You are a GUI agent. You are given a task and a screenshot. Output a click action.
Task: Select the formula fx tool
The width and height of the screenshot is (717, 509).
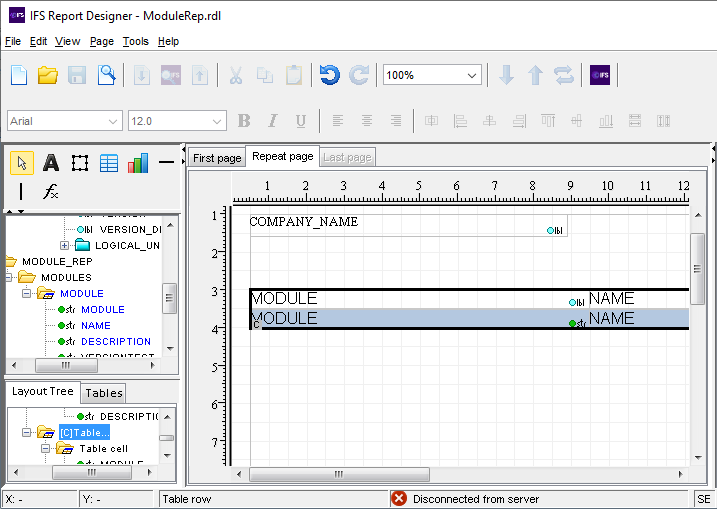point(50,191)
